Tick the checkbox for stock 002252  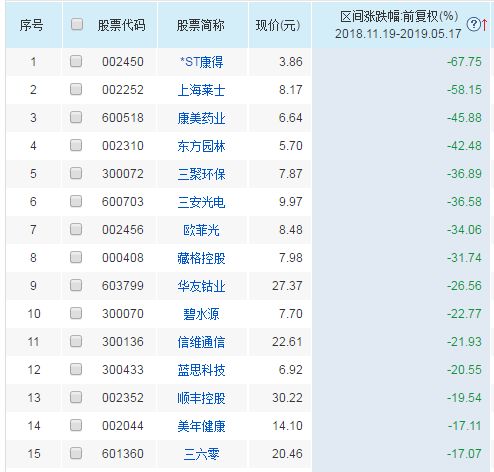(x=76, y=89)
